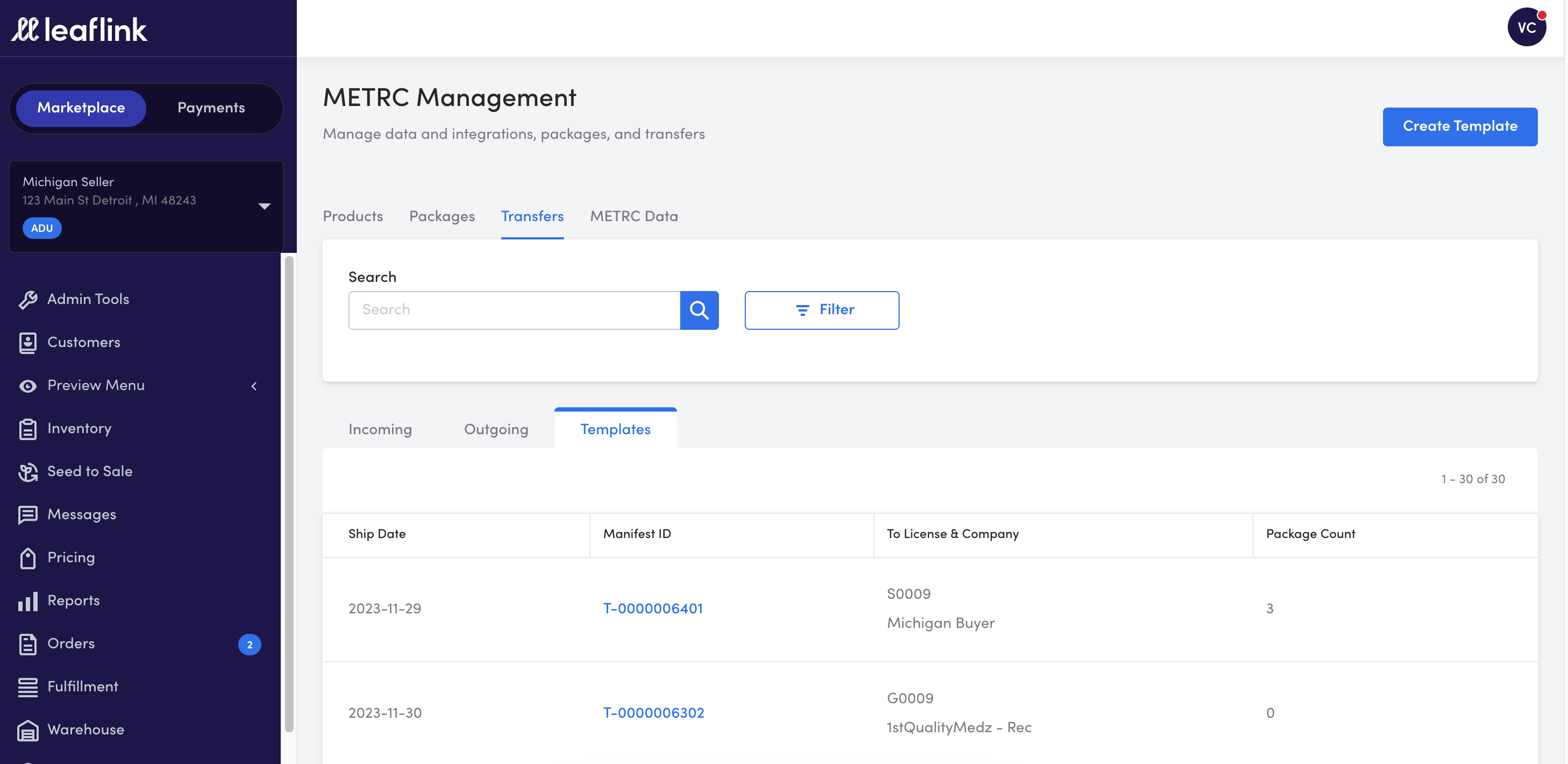This screenshot has width=1568, height=764.
Task: Open the VC user avatar menu
Action: (x=1527, y=27)
